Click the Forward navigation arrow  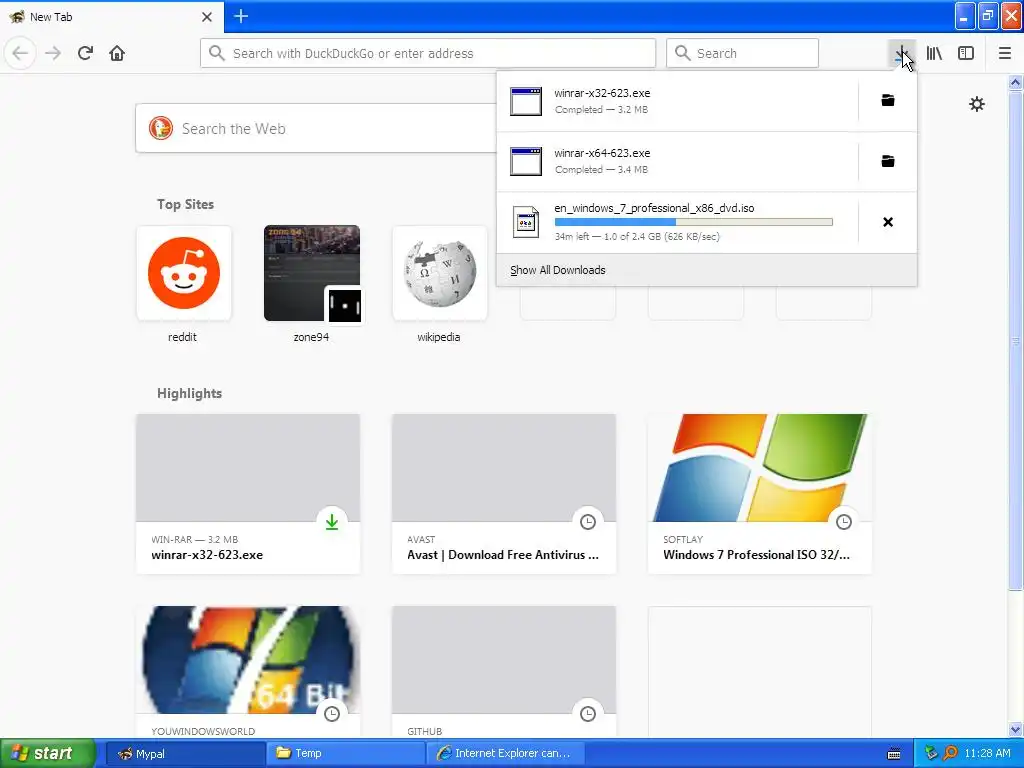pyautogui.click(x=53, y=53)
